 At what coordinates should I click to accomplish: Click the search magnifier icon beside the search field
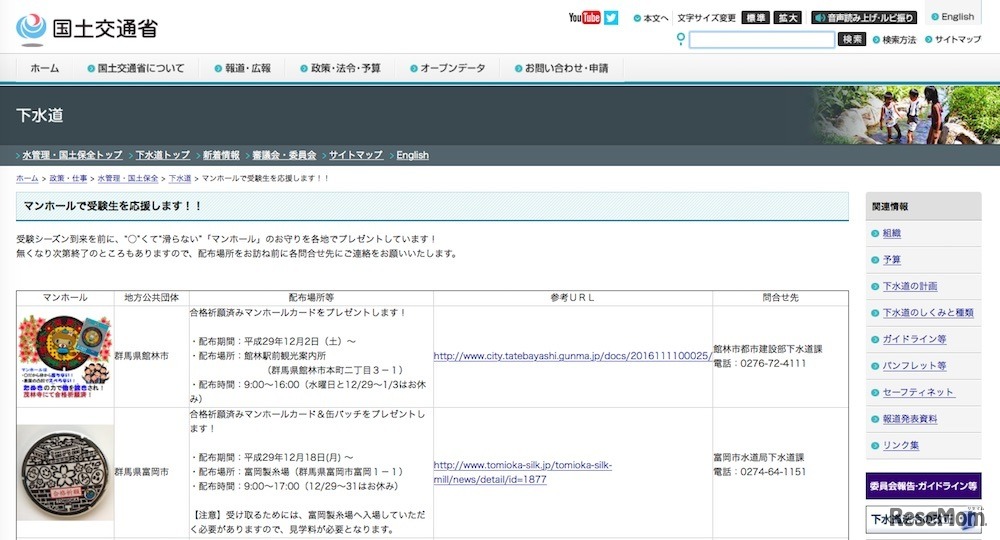pyautogui.click(x=681, y=39)
